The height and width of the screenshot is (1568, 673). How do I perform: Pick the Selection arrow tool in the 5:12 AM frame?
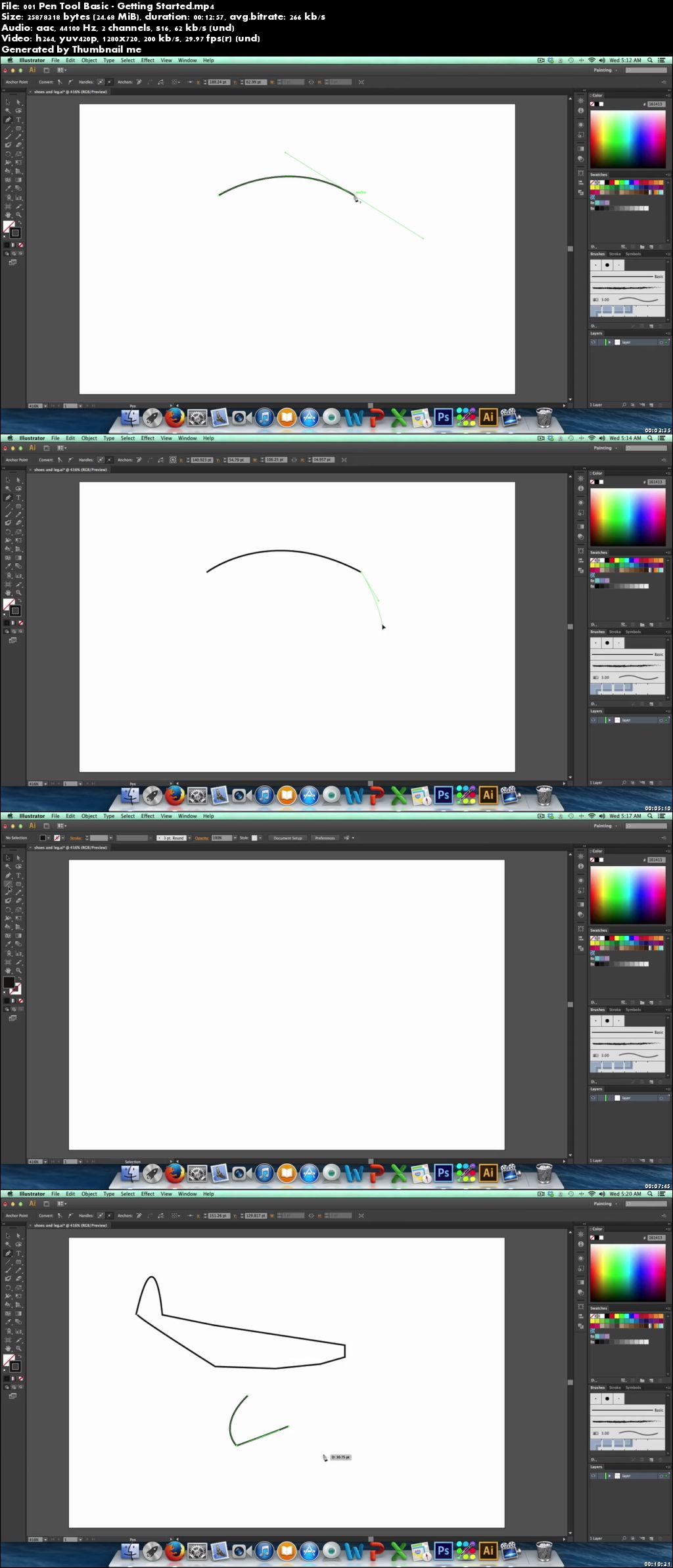pyautogui.click(x=8, y=102)
